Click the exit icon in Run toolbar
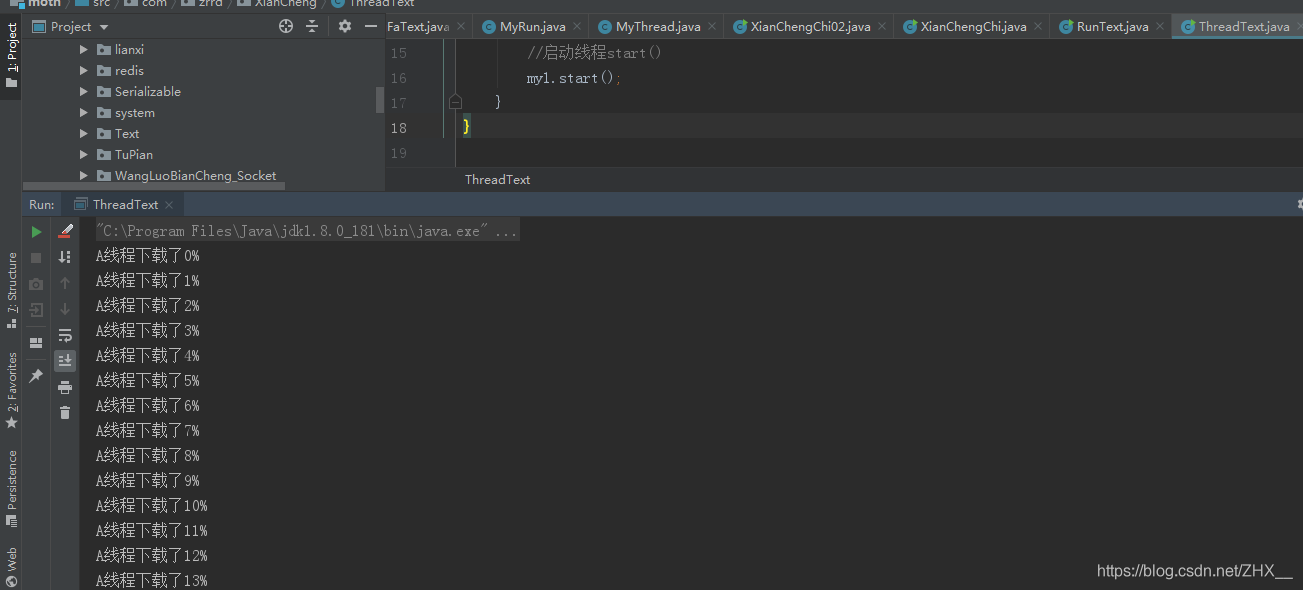 [x=36, y=310]
